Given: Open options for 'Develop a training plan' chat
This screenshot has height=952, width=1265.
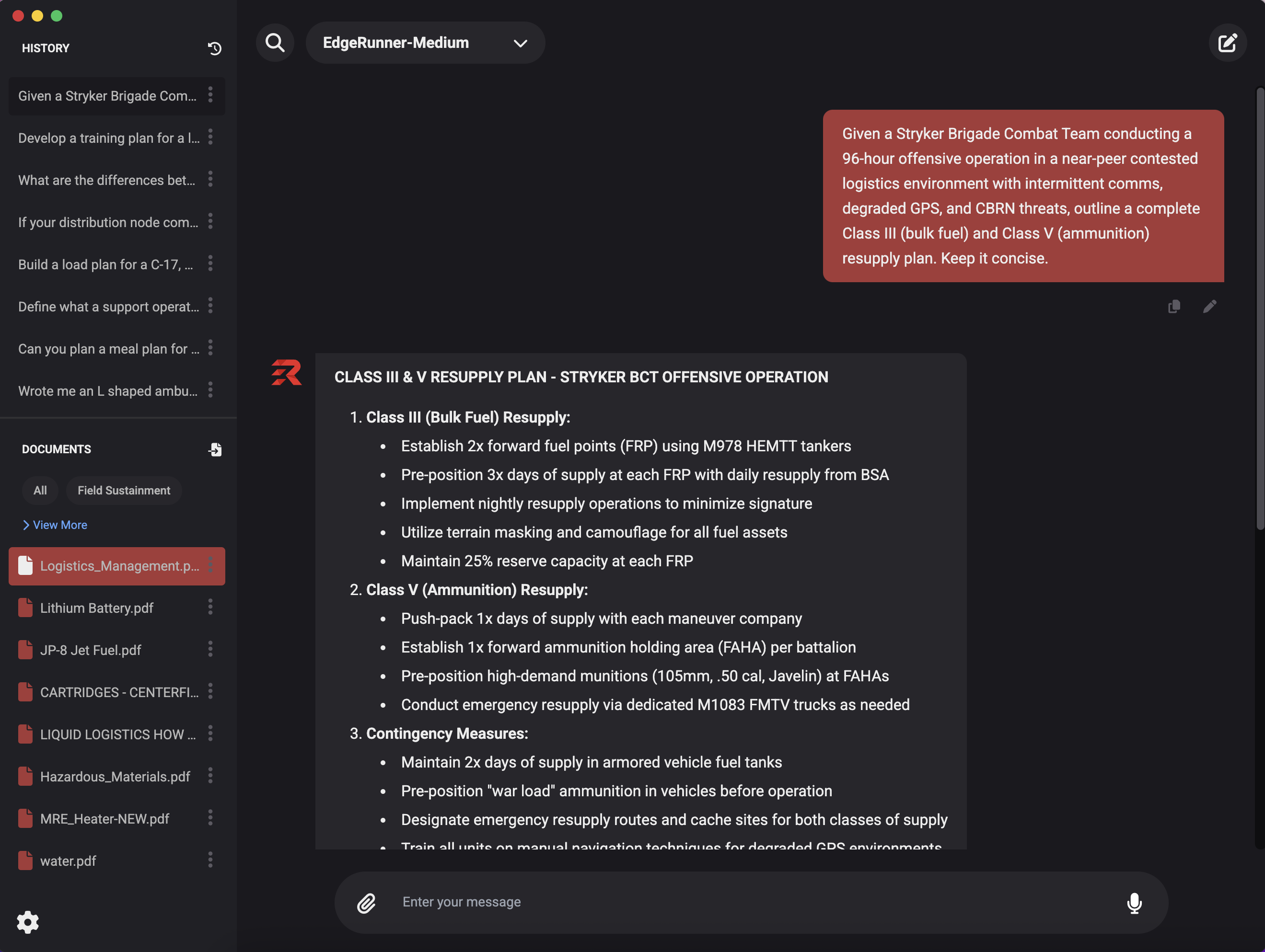Looking at the screenshot, I should coord(210,137).
